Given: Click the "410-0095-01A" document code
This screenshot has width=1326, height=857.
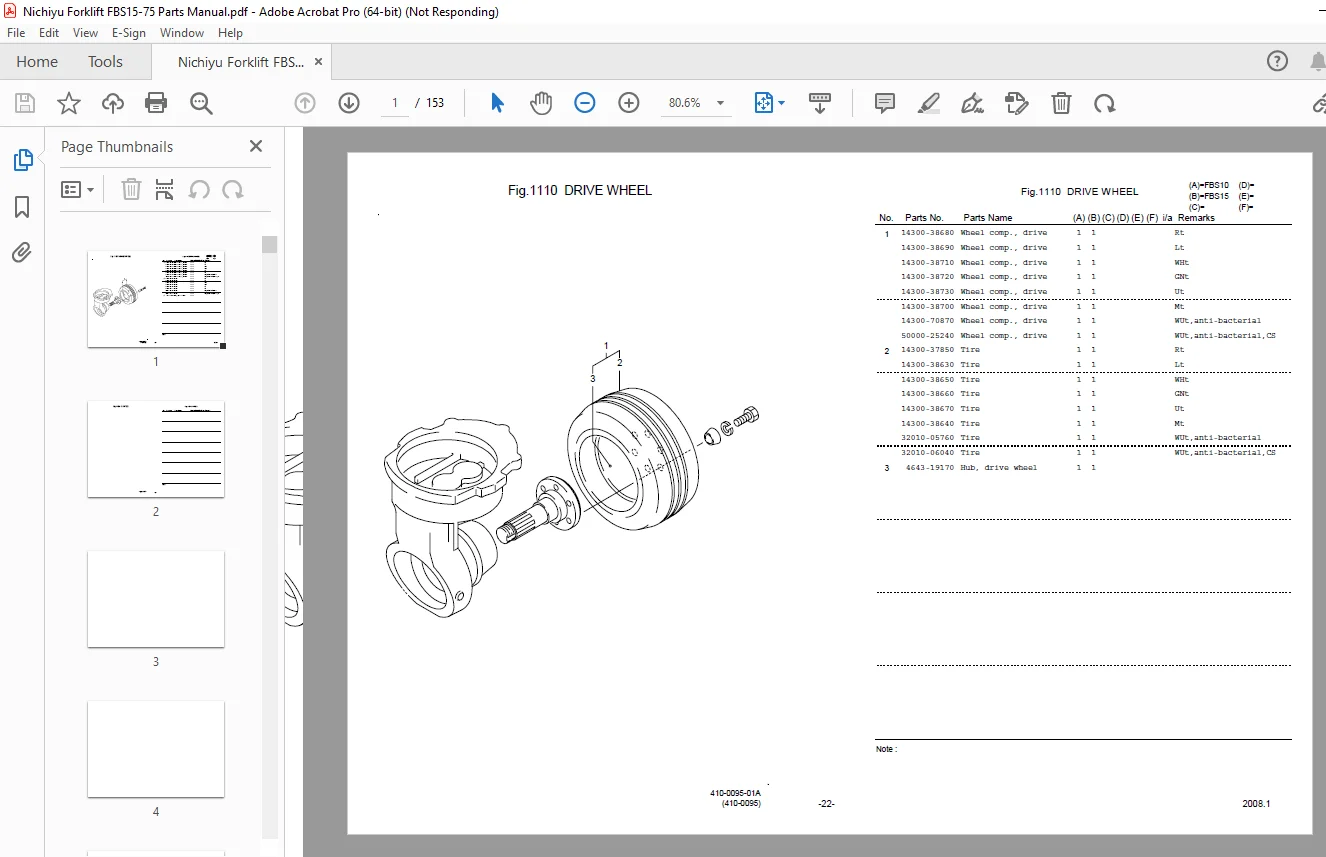Looking at the screenshot, I should tap(736, 794).
